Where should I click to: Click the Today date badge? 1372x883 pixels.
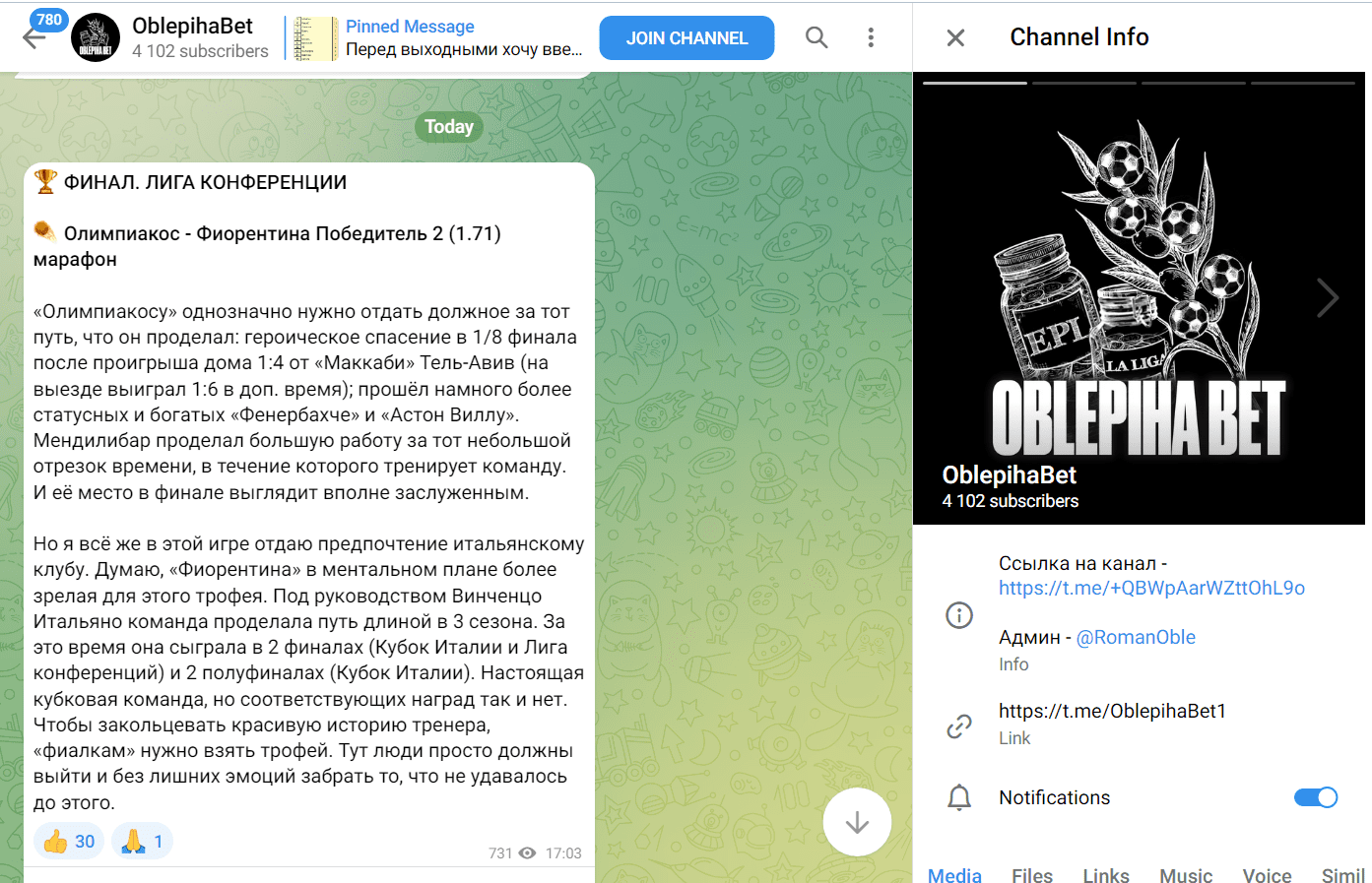[449, 126]
